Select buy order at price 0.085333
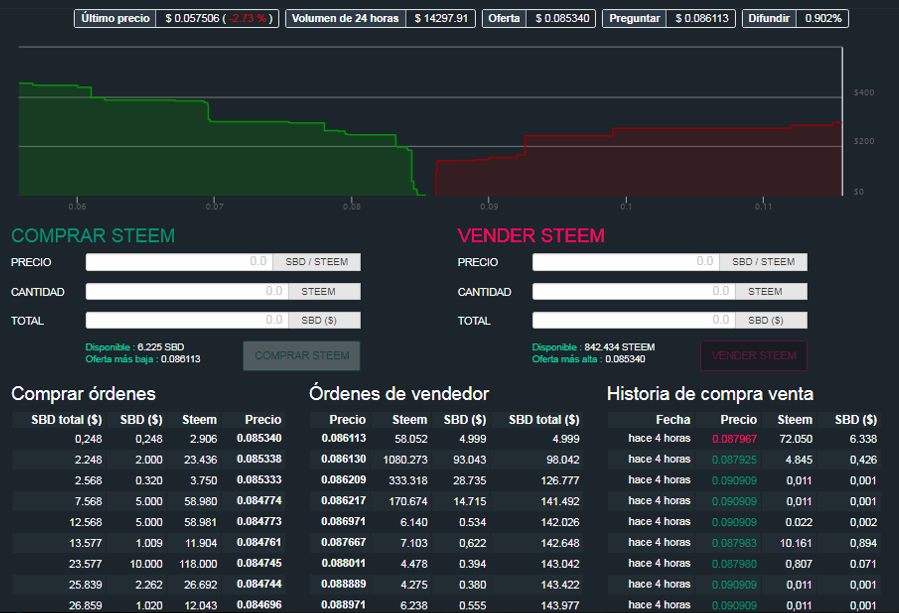The image size is (899, 613). (148, 480)
